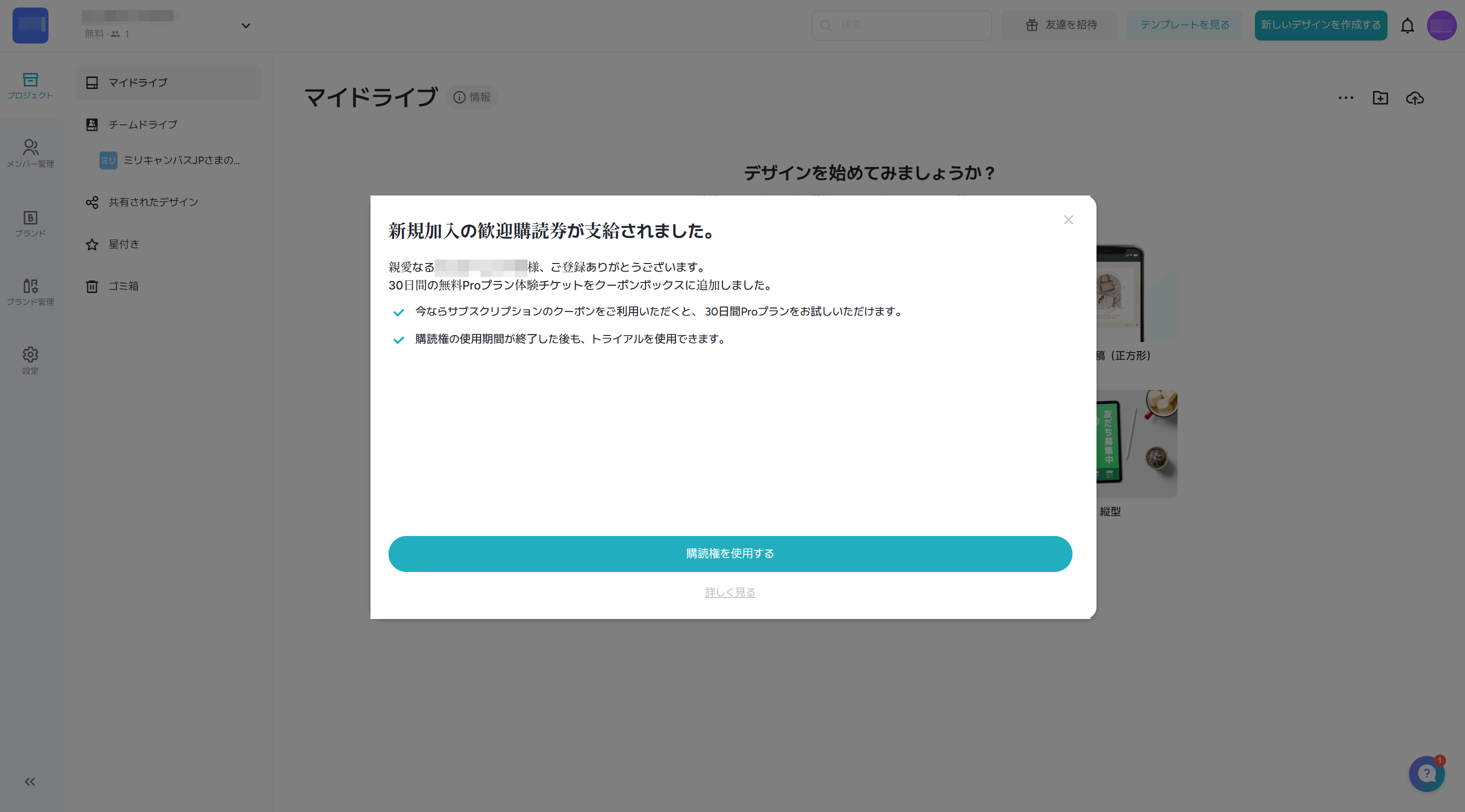Open notifications via the bell icon
This screenshot has width=1465, height=812.
tap(1407, 25)
